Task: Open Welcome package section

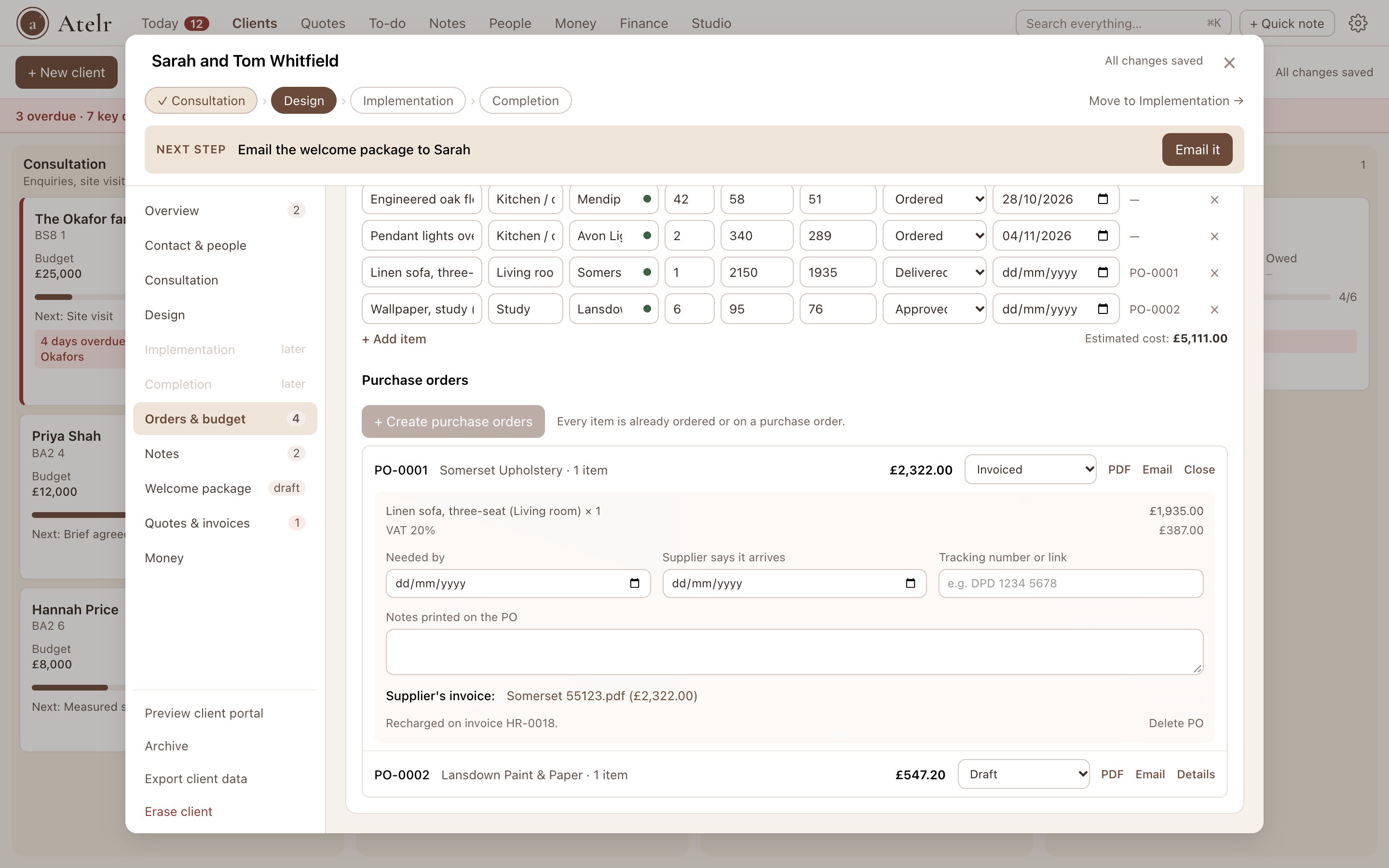Action: (x=225, y=488)
